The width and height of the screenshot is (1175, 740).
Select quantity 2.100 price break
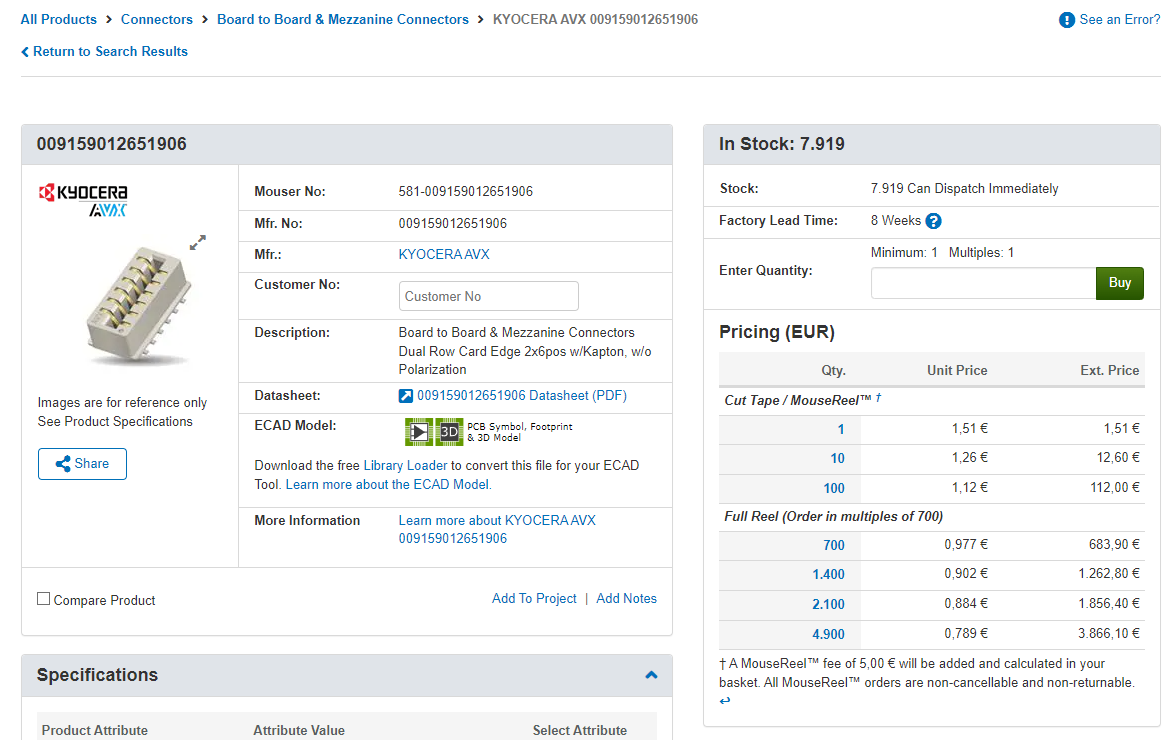pyautogui.click(x=828, y=604)
